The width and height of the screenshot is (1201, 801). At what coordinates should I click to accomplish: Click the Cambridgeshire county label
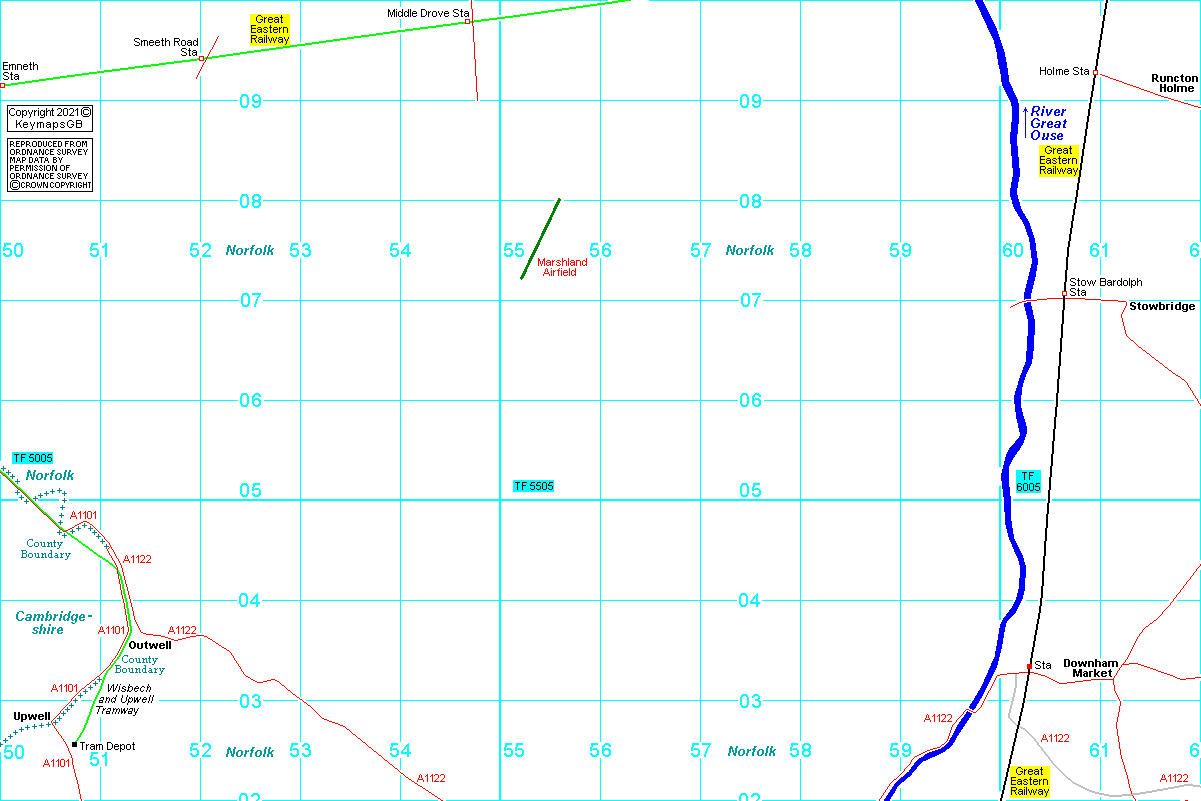tap(53, 623)
